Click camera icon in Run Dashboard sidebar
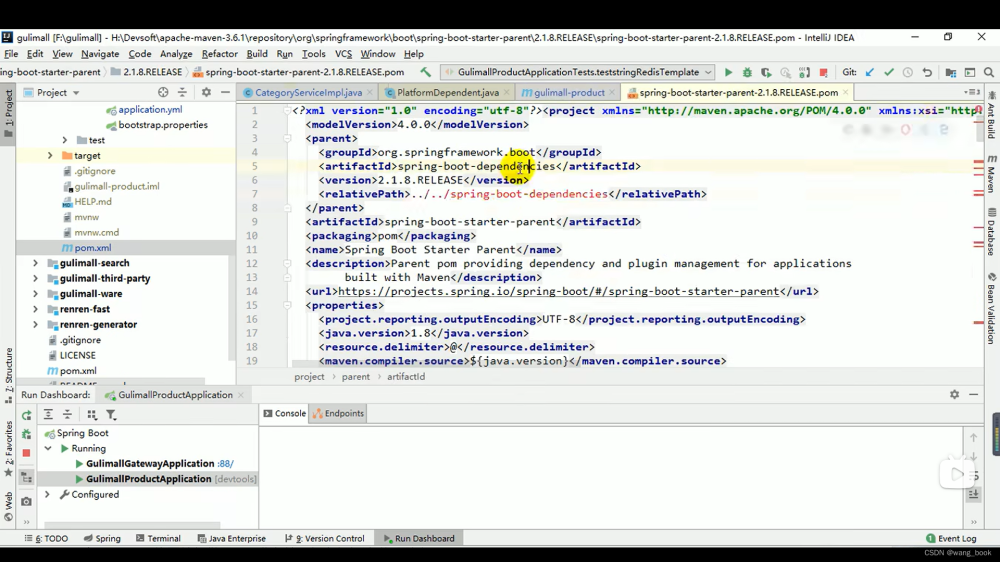This screenshot has height=562, width=1000. 26,501
